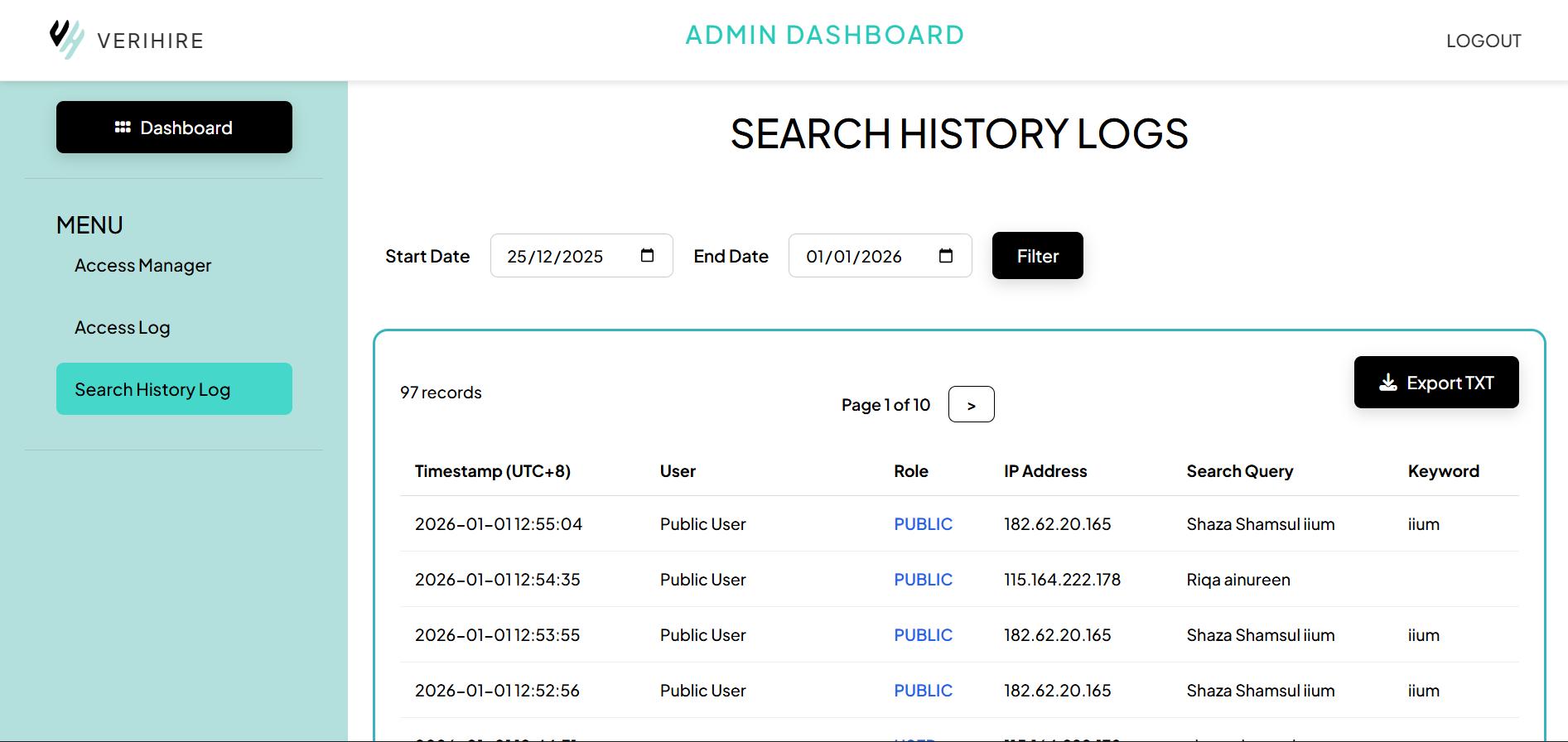Image resolution: width=1568 pixels, height=742 pixels.
Task: Click the Keyword column header
Action: pyautogui.click(x=1443, y=471)
